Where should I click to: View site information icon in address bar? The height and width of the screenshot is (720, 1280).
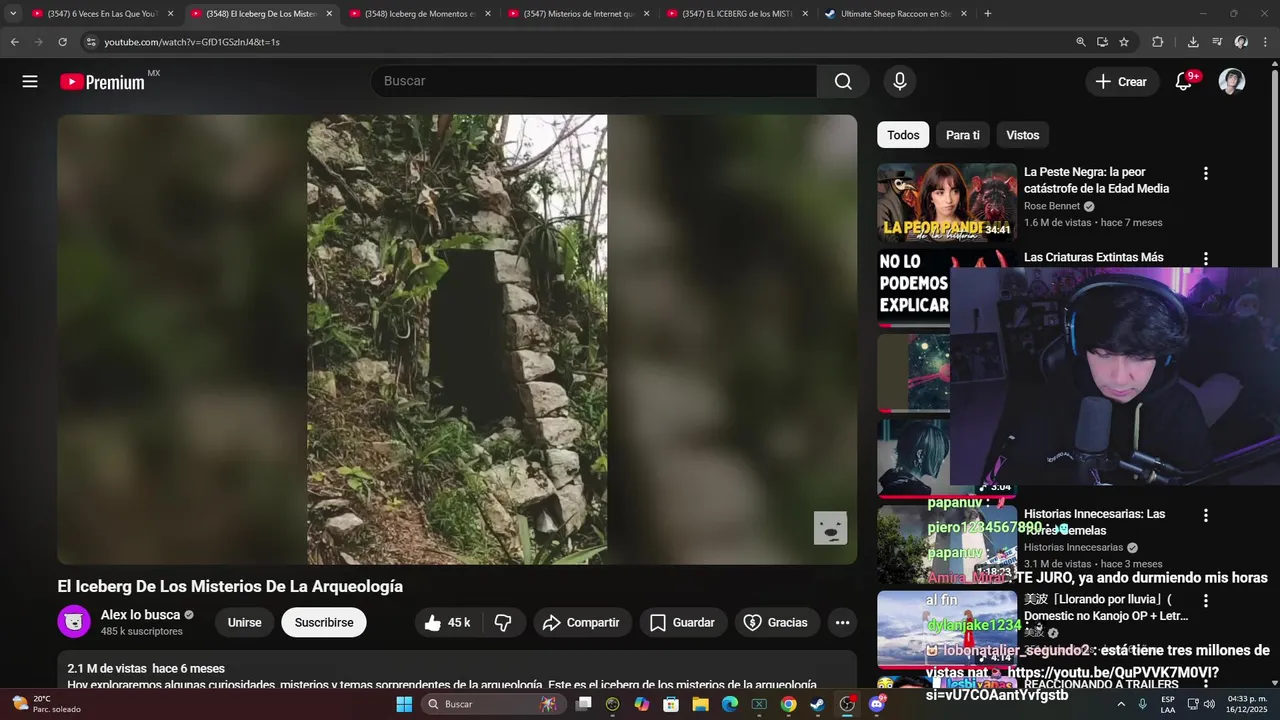click(x=91, y=42)
